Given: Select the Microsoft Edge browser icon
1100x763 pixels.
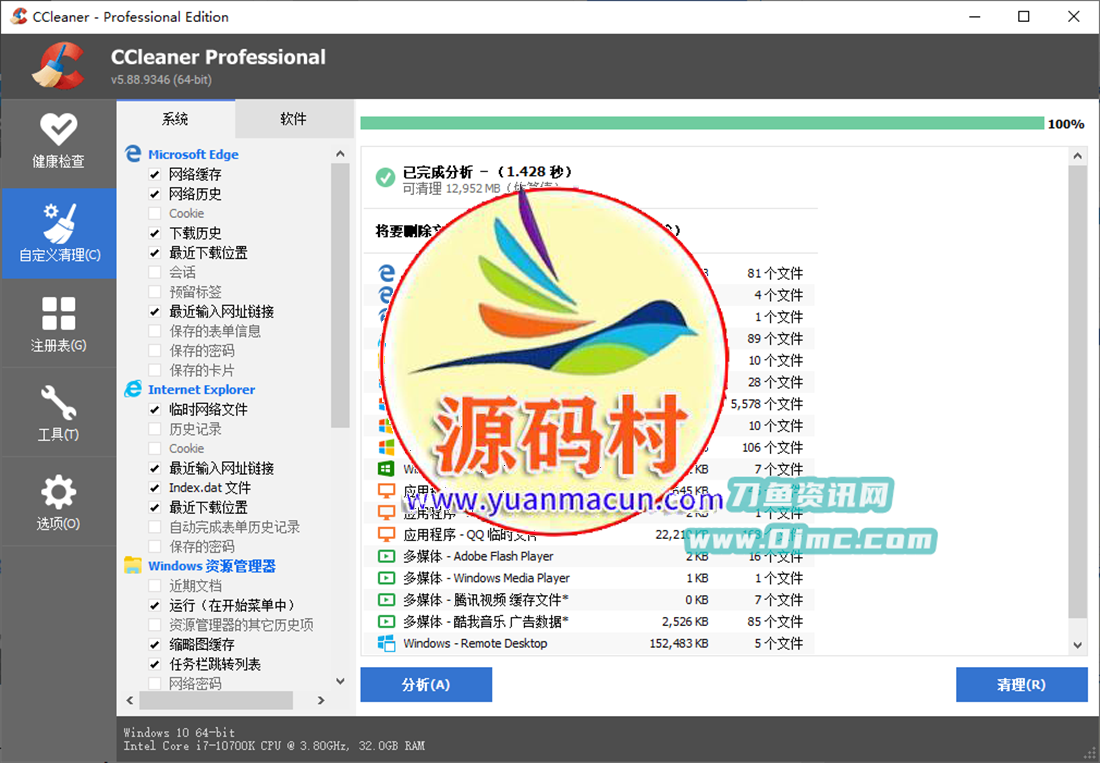Looking at the screenshot, I should (x=133, y=154).
